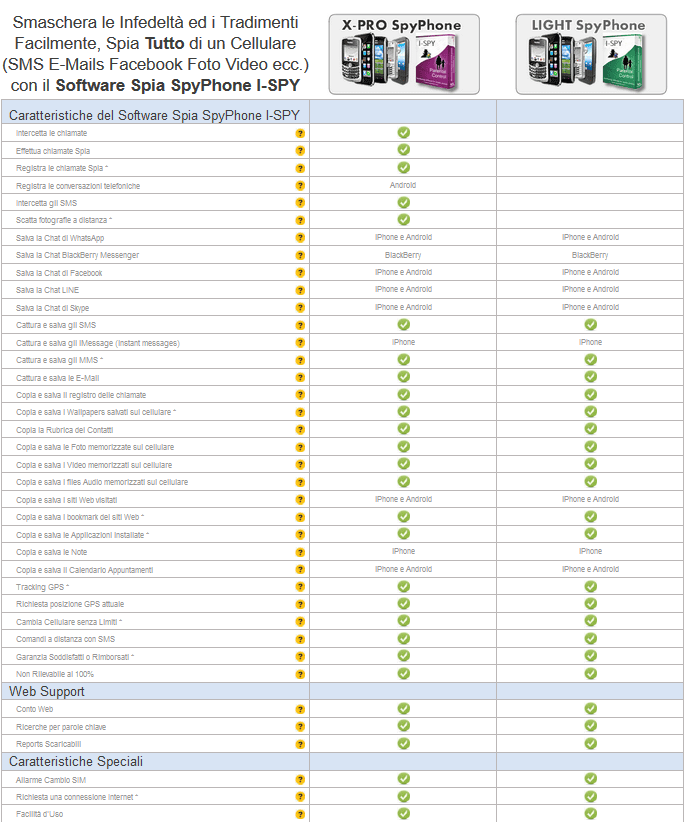Click help icon for Salva la Chat di Facebook
This screenshot has width=686, height=822.
[x=300, y=273]
